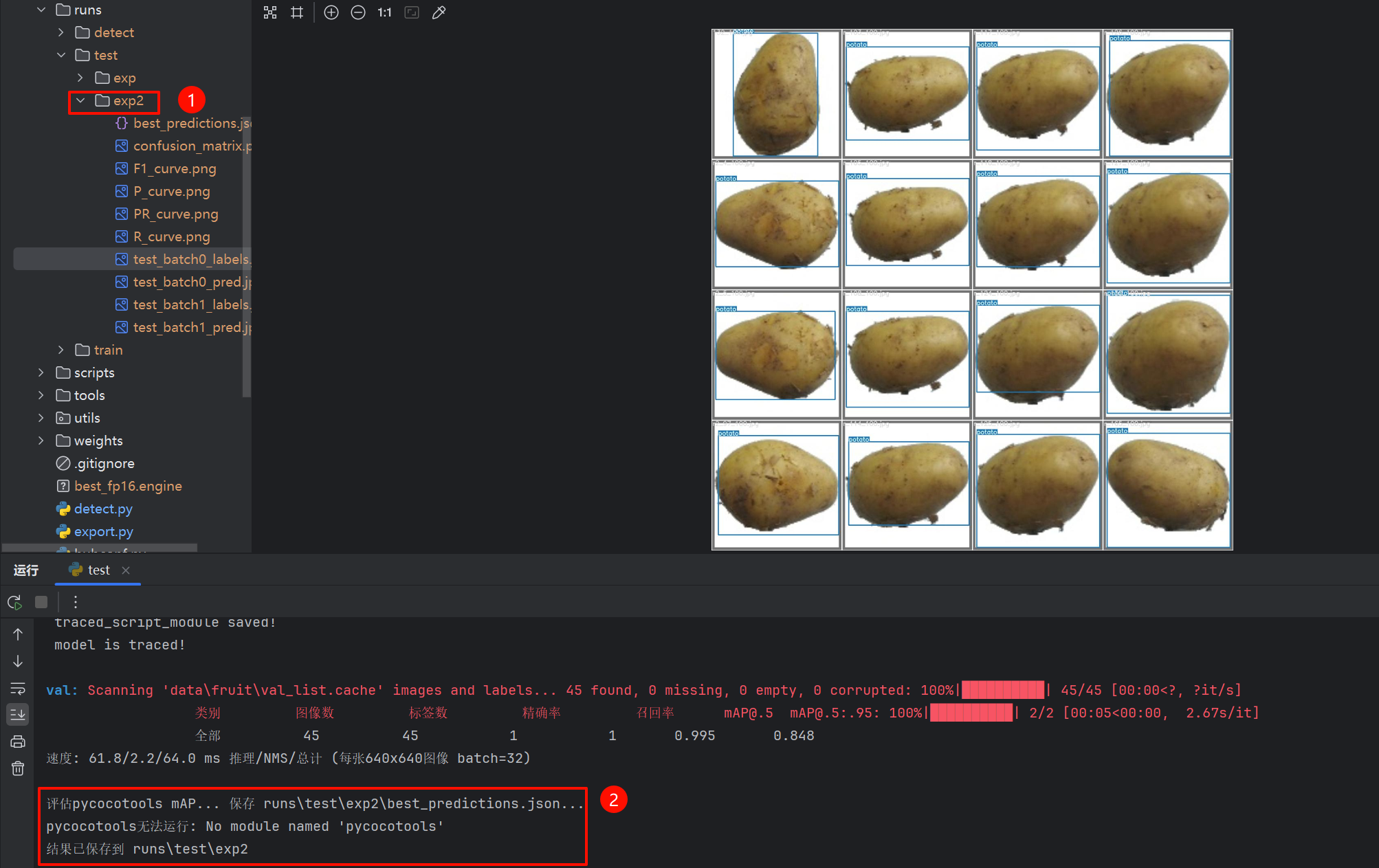
Task: Clear all console output (trash icon)
Action: [x=18, y=768]
